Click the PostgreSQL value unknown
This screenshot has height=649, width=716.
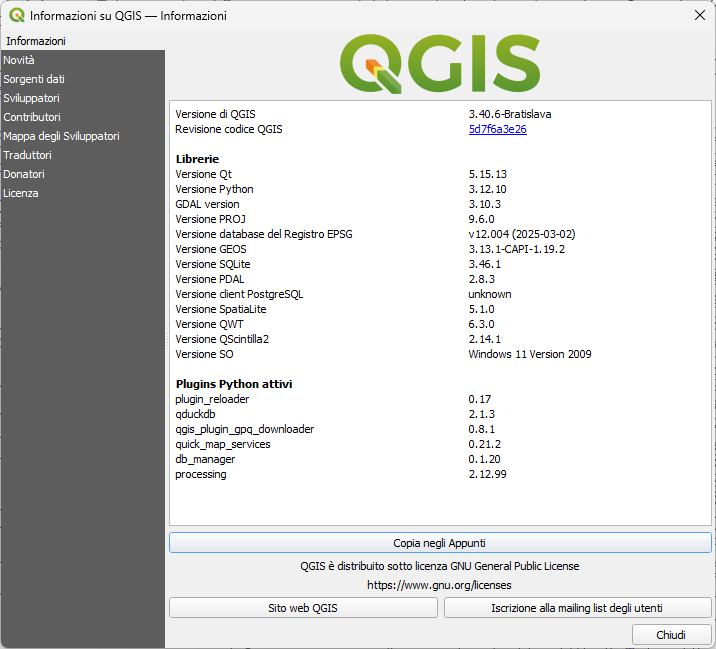(x=490, y=294)
